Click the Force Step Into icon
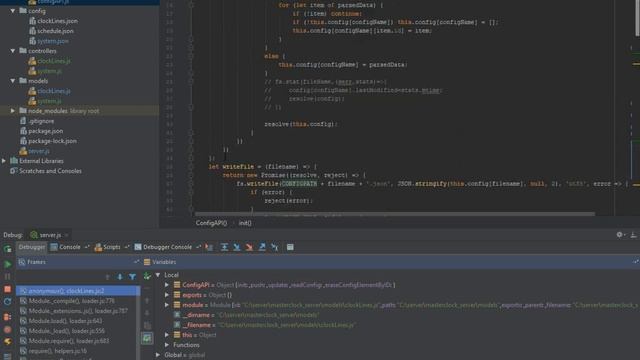The image size is (640, 360). click(249, 247)
